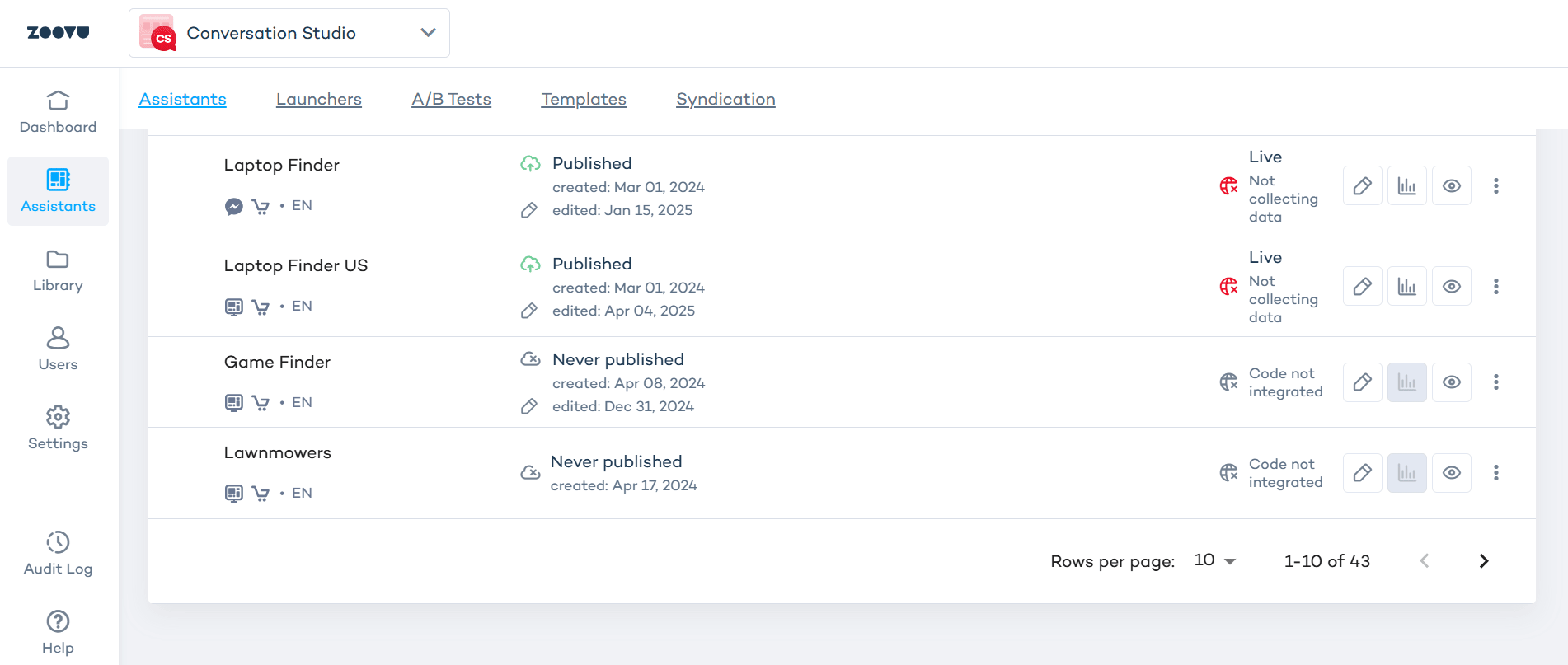Preview Laptop Finder with the eye icon

1452,186
